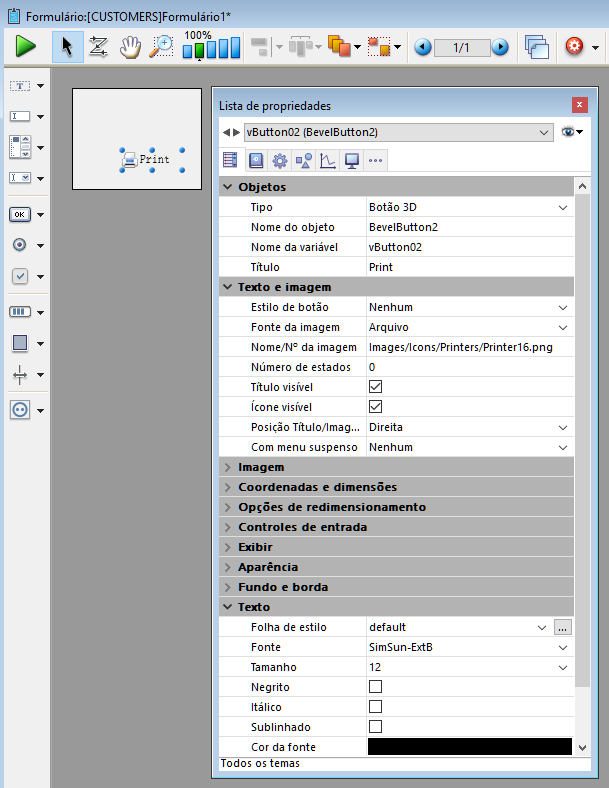The image size is (609, 788).
Task: Click the magnifier zoom tool
Action: (x=161, y=46)
